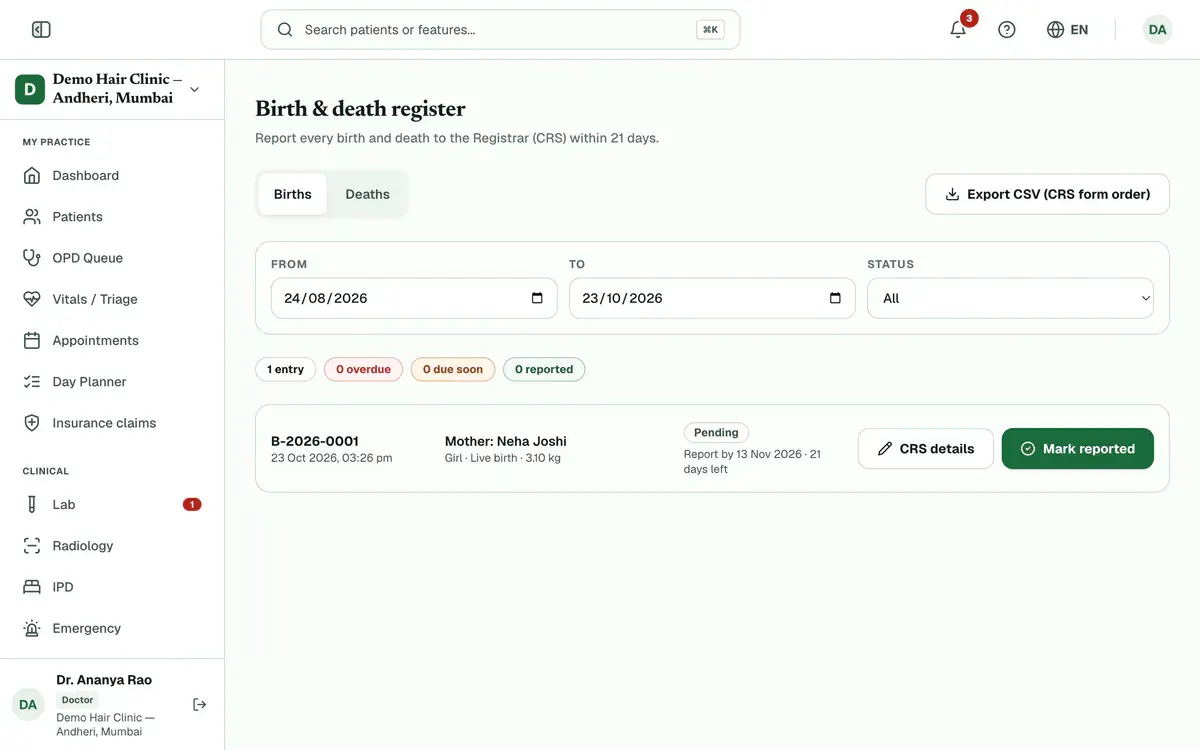Click the IPD bed icon

point(32,587)
